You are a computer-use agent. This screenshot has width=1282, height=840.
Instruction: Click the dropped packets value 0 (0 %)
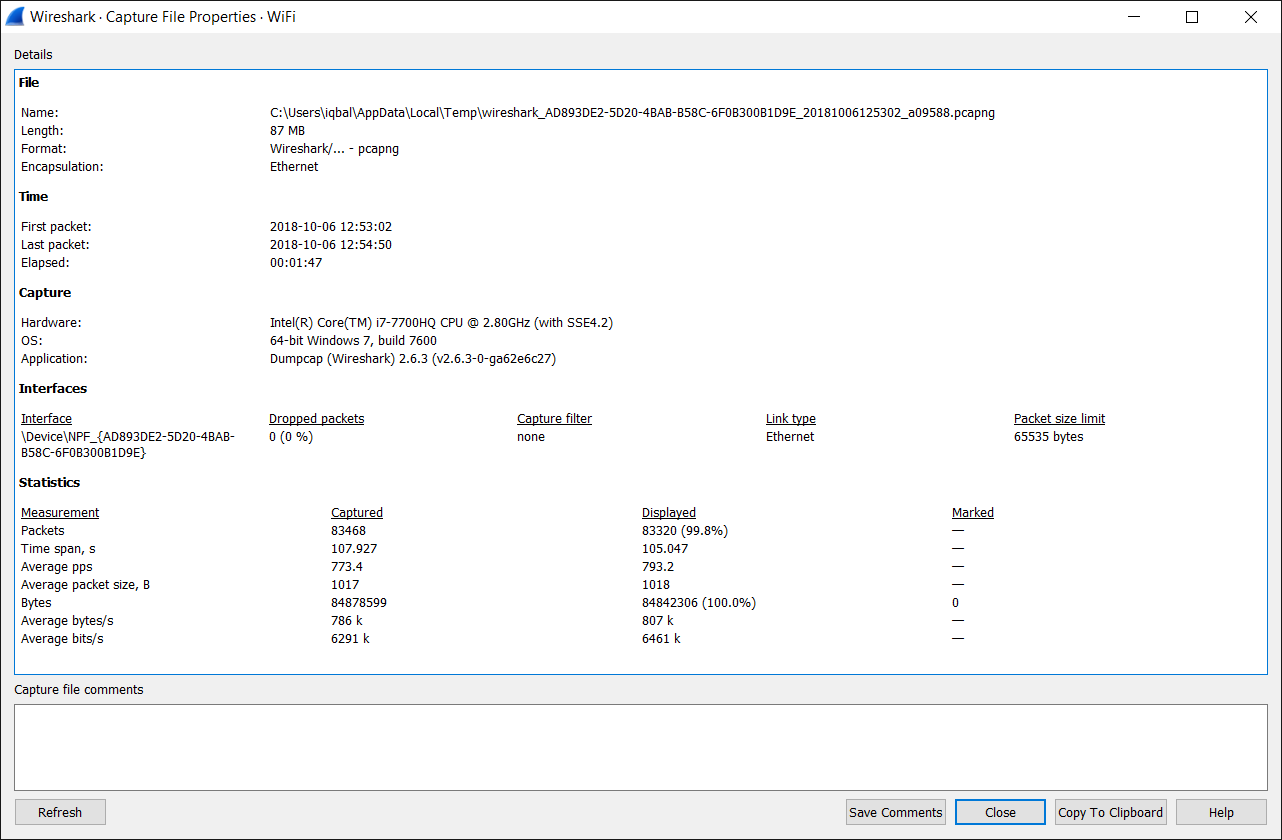[291, 437]
